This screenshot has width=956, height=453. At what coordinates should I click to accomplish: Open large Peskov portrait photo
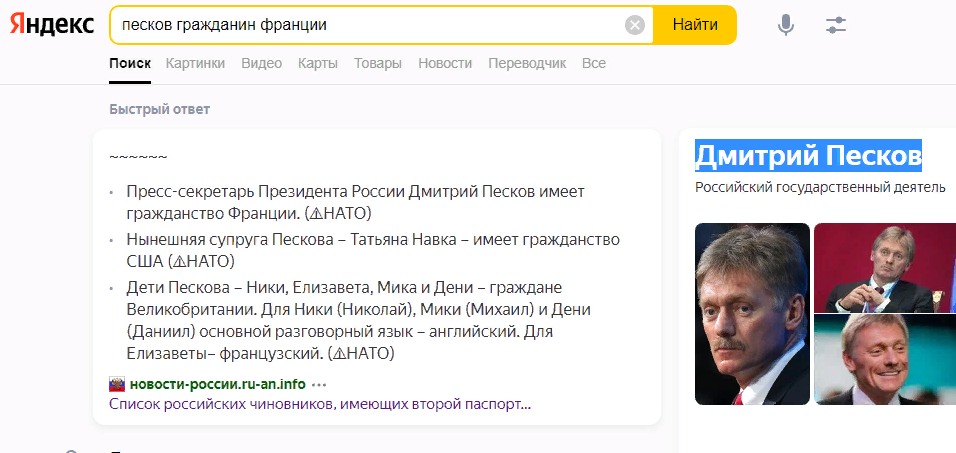(752, 314)
